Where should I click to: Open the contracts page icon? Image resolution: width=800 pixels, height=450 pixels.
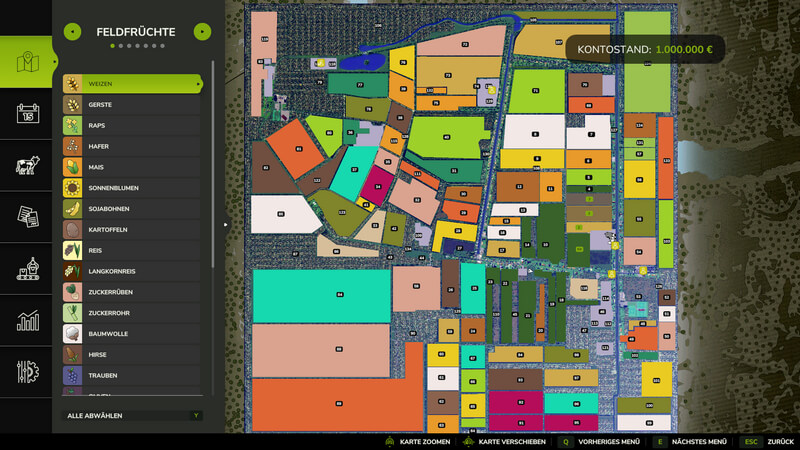click(x=26, y=217)
